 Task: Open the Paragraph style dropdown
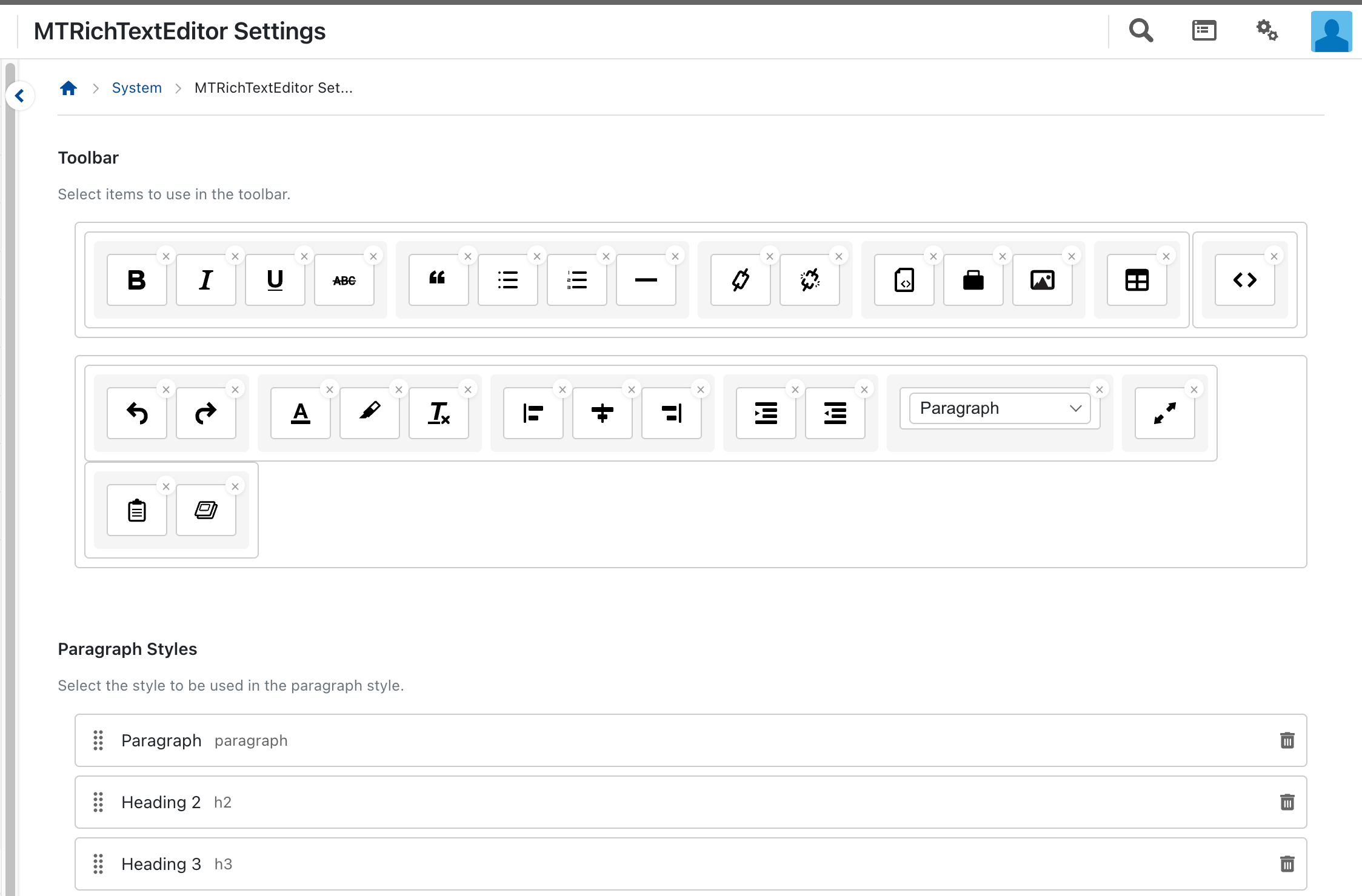point(1000,408)
